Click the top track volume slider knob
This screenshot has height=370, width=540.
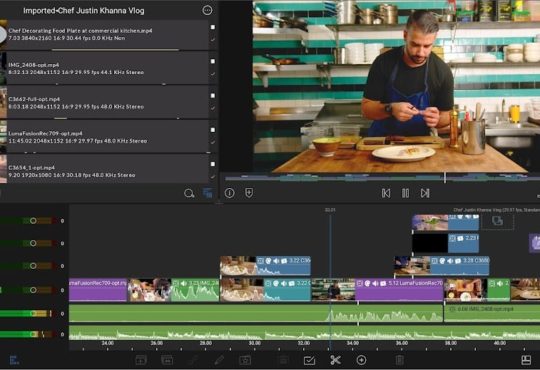pos(33,220)
